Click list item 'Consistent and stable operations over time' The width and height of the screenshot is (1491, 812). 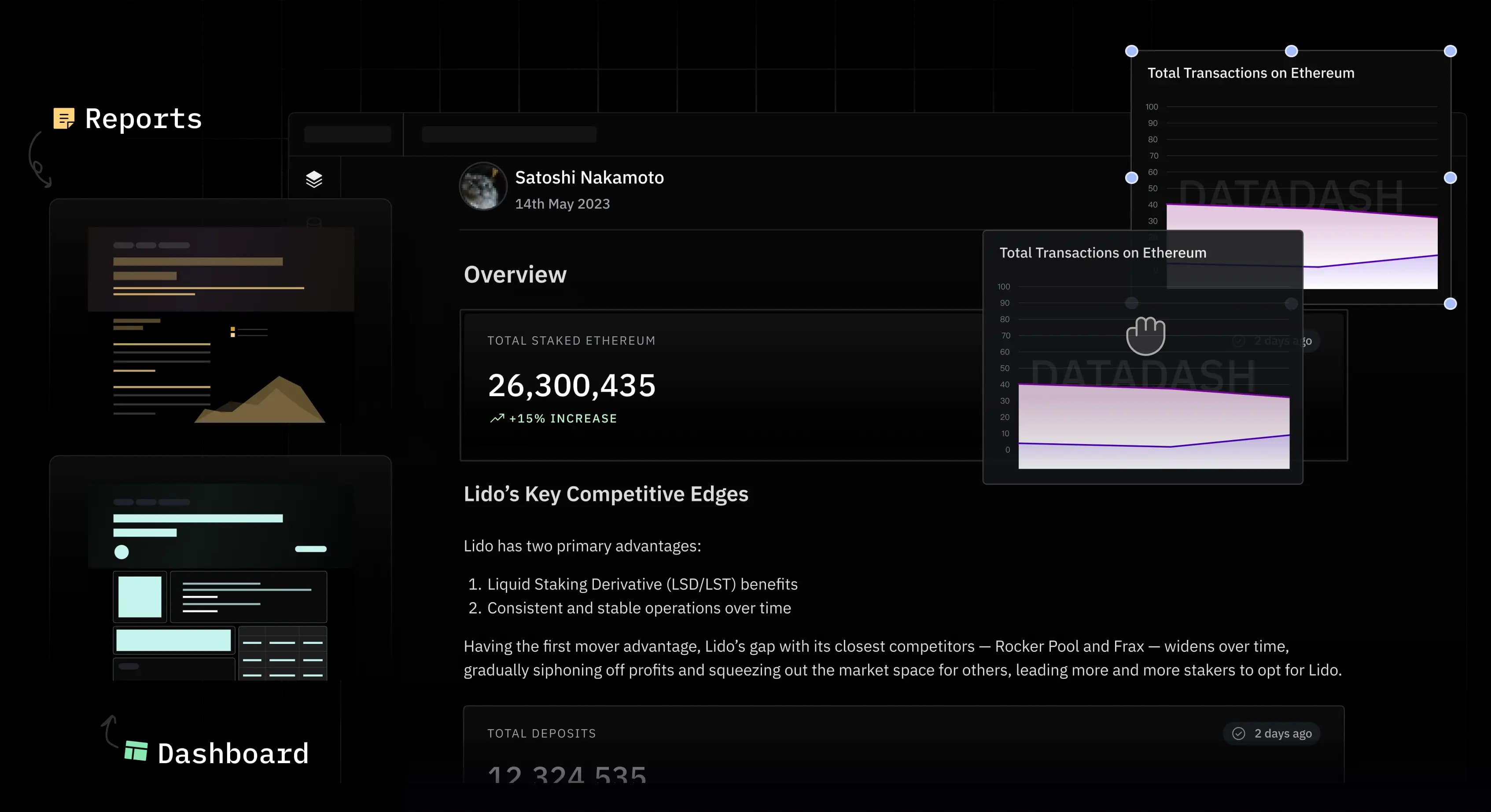point(638,608)
